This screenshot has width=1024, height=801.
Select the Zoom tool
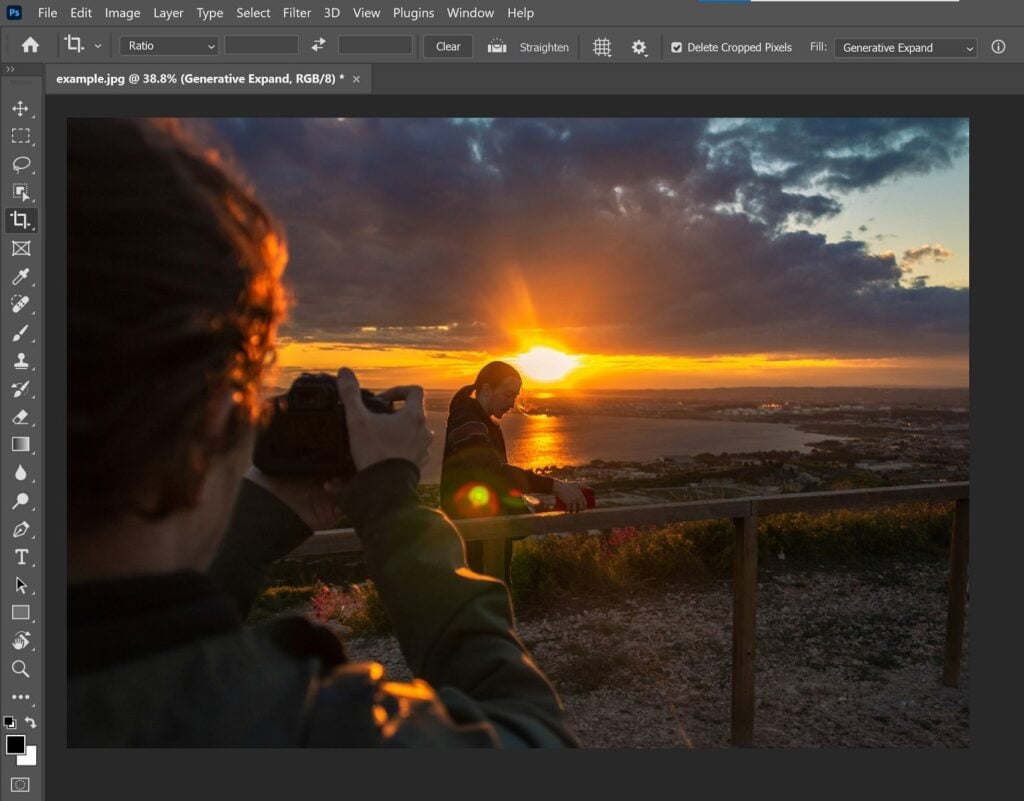[22, 669]
